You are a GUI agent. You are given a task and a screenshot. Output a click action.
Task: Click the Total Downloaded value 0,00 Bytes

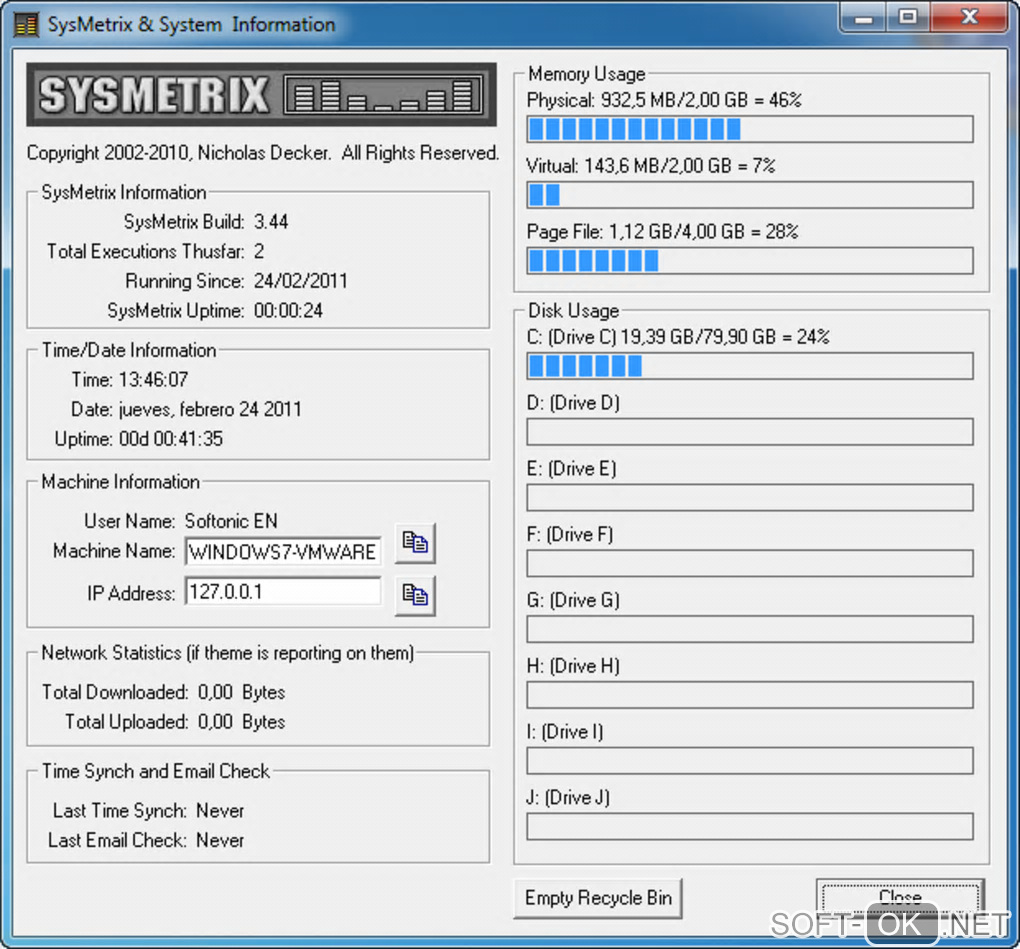click(x=241, y=692)
